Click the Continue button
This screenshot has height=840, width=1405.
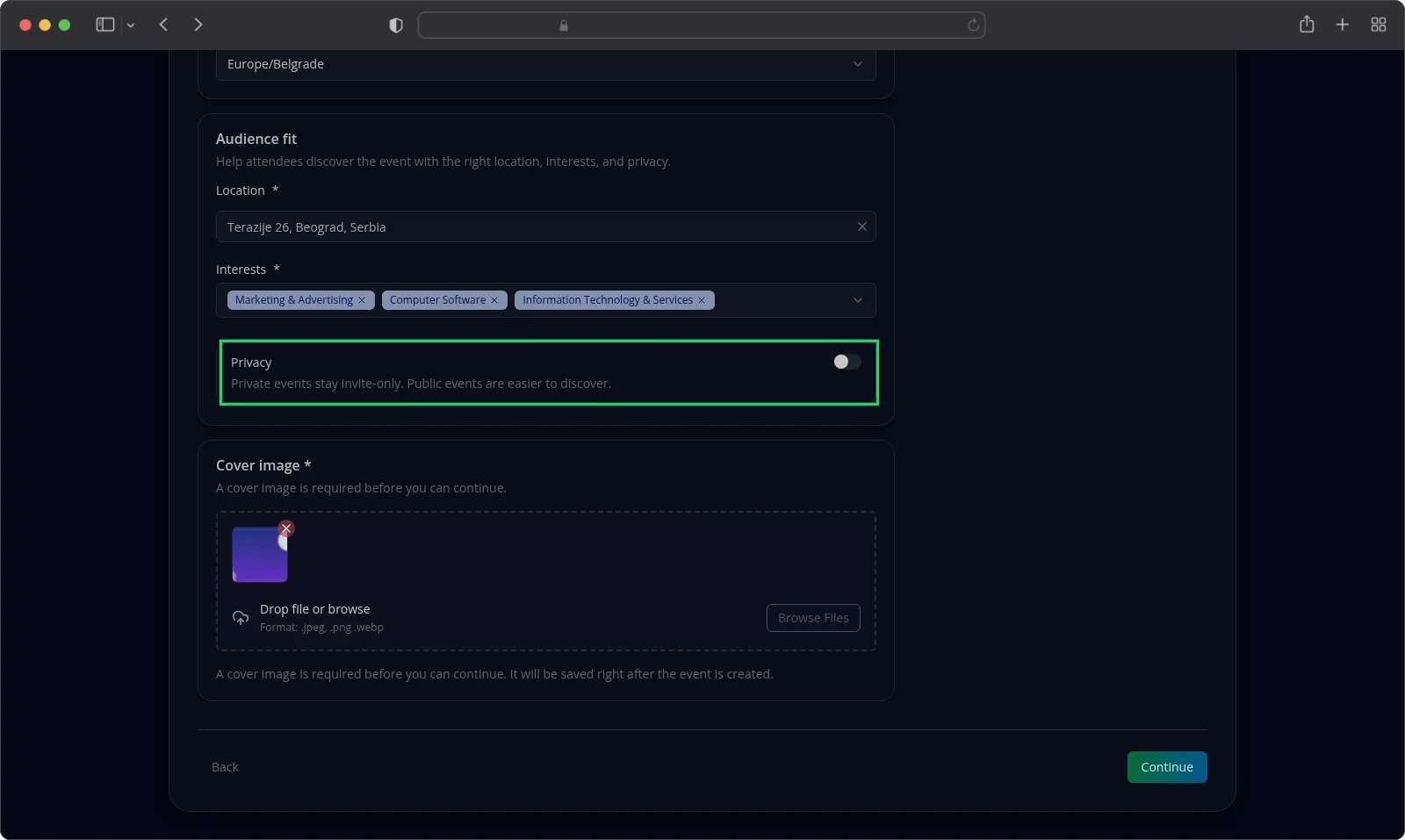pos(1167,767)
